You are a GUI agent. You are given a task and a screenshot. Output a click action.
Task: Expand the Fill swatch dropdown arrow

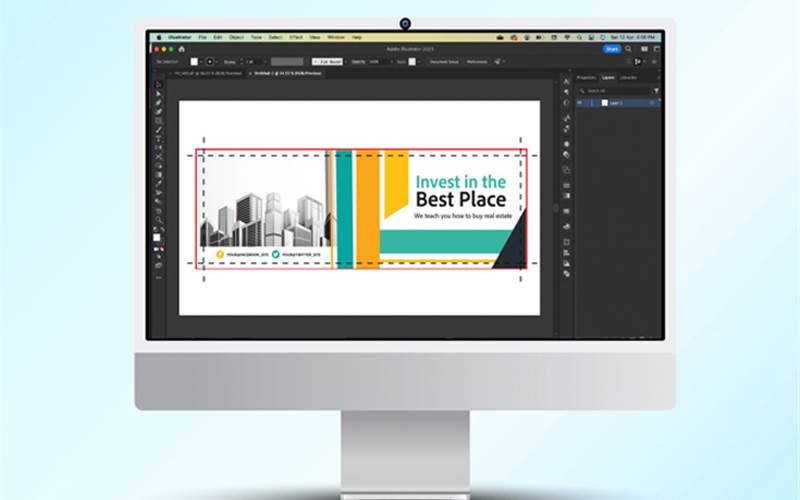click(x=201, y=62)
